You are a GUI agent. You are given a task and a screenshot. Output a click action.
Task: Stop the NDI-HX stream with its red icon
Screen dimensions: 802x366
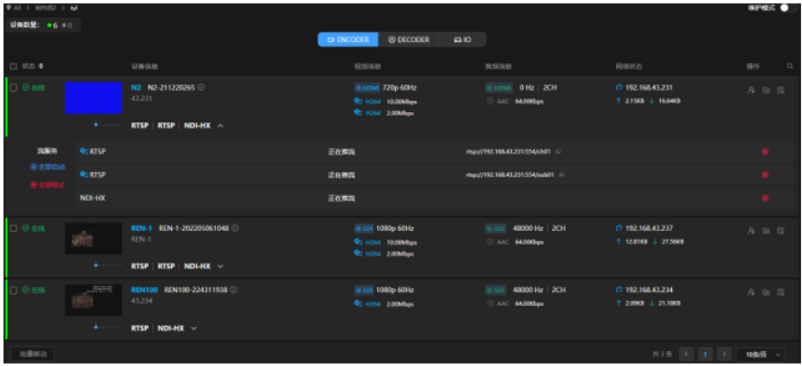pyautogui.click(x=765, y=198)
